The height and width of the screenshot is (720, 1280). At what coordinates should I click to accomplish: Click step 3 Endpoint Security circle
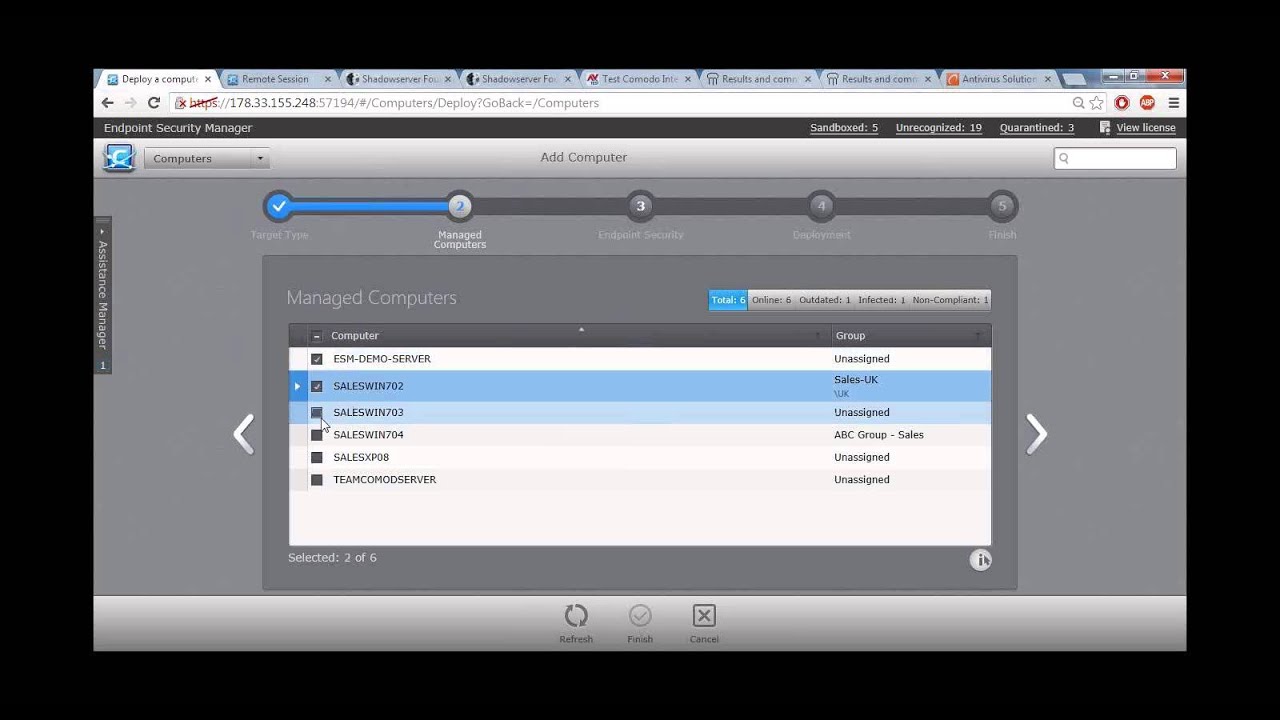pos(641,206)
